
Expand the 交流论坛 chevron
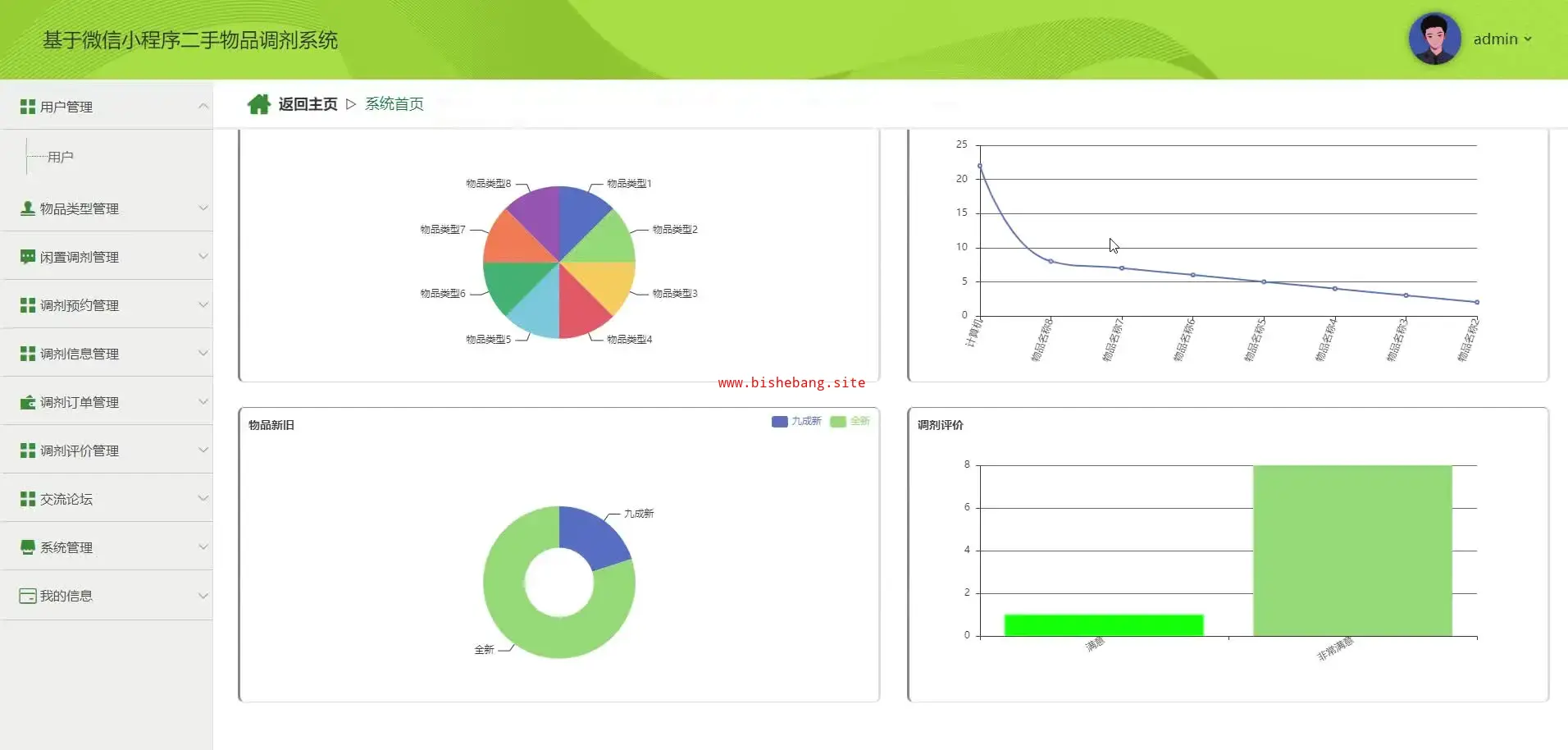click(203, 498)
